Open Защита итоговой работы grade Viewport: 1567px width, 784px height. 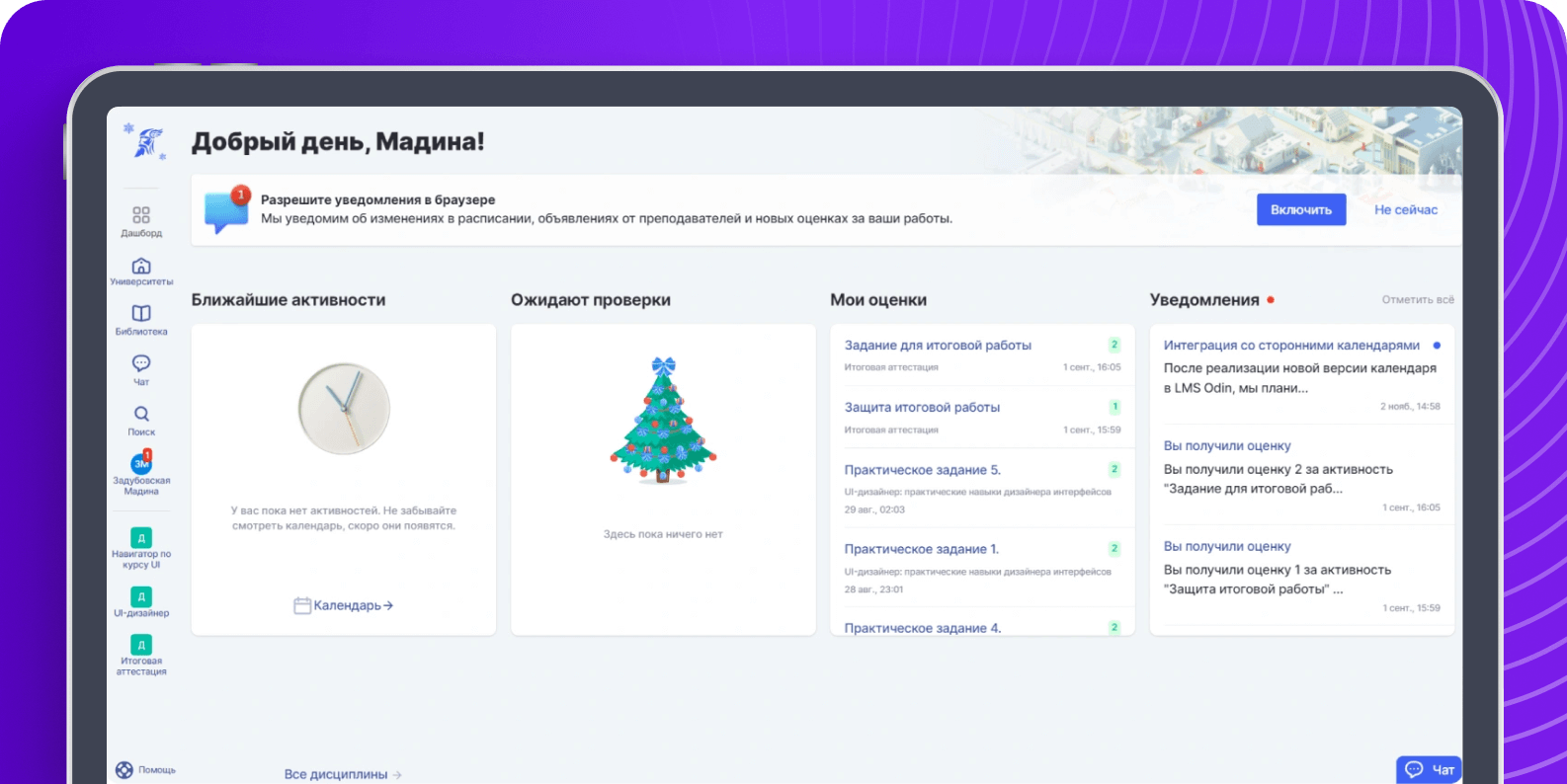point(922,407)
